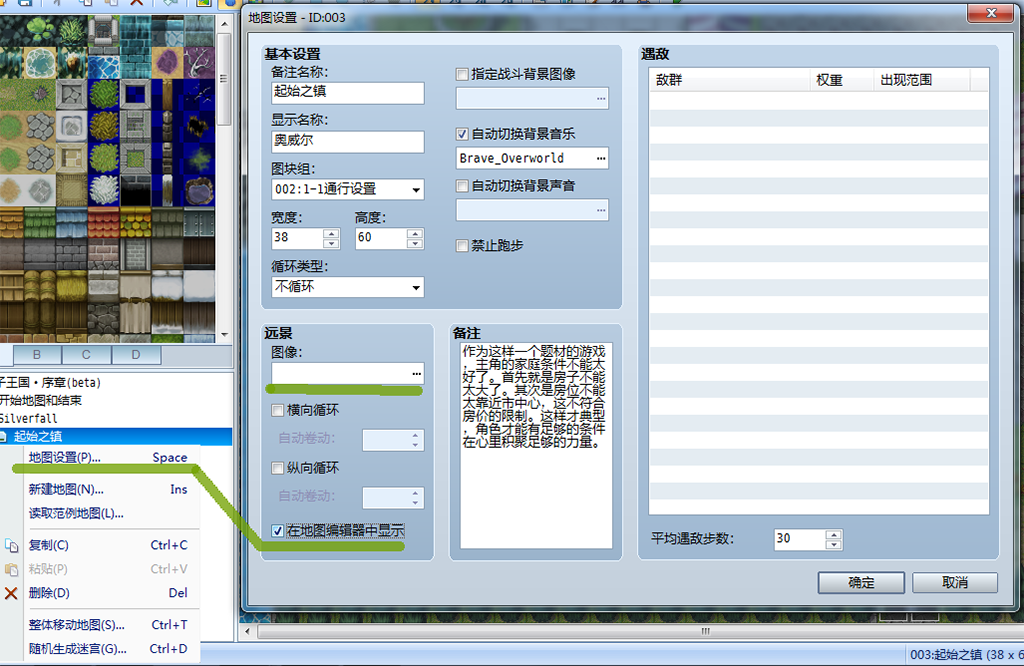Decrease the 宽度 value with its down arrow
This screenshot has height=666, width=1024.
[x=331, y=244]
